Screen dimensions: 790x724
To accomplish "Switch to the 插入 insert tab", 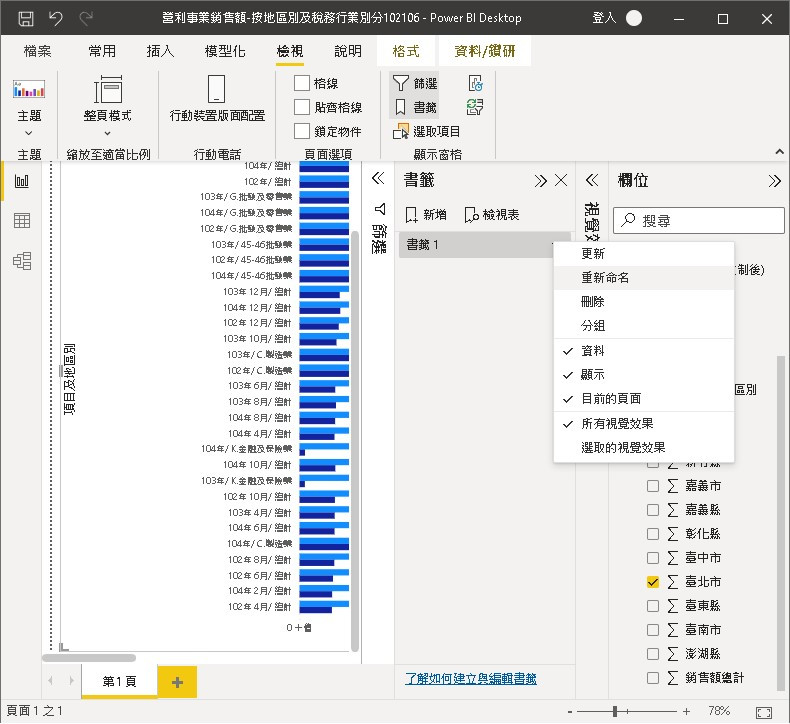I will point(160,51).
